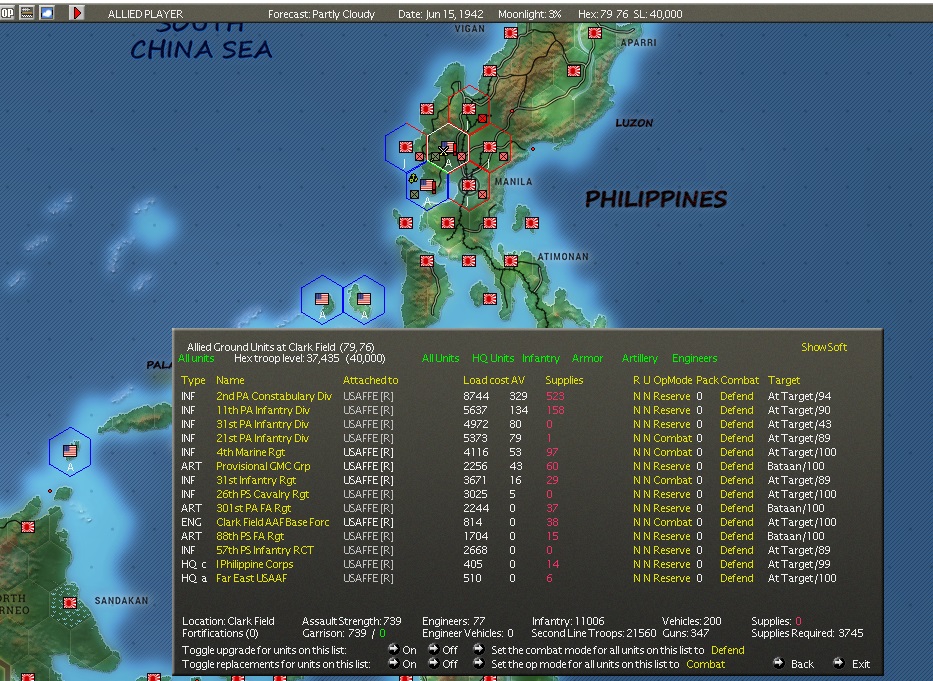Viewport: 933px width, 681px height.
Task: Click the supply display toolbar icon
Action: [x=25, y=13]
